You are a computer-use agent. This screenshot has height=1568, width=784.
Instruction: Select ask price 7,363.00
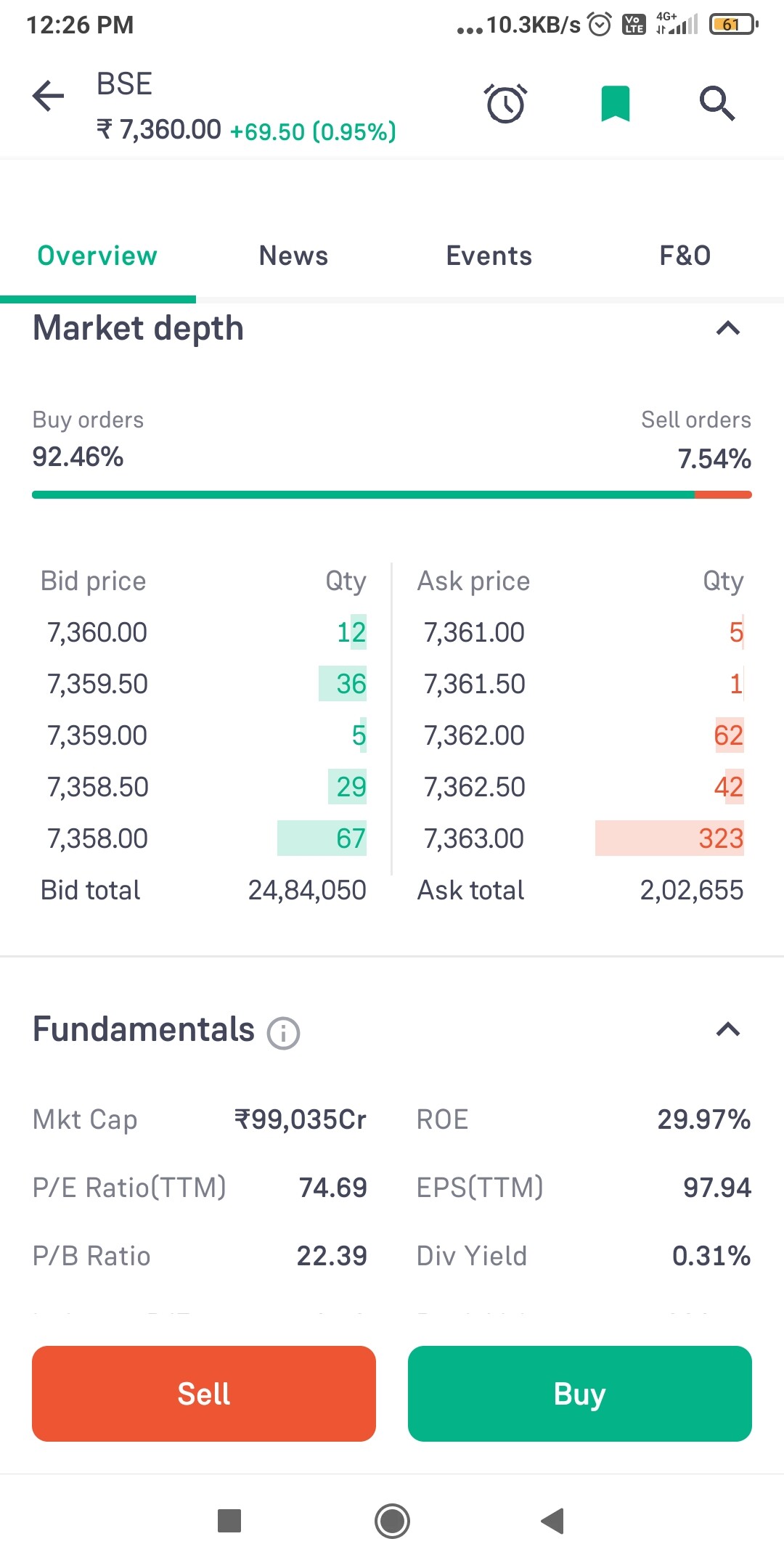[474, 838]
